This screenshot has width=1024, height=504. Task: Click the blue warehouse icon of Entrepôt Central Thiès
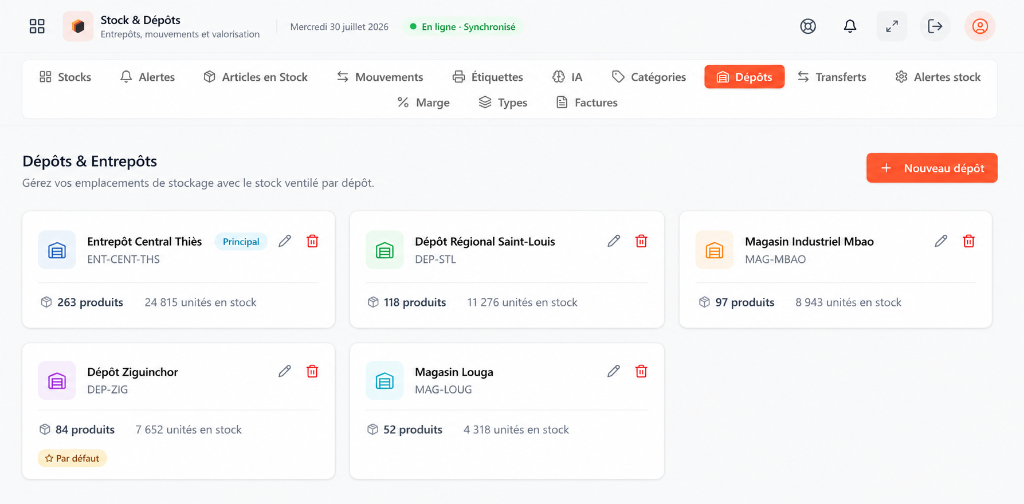57,249
